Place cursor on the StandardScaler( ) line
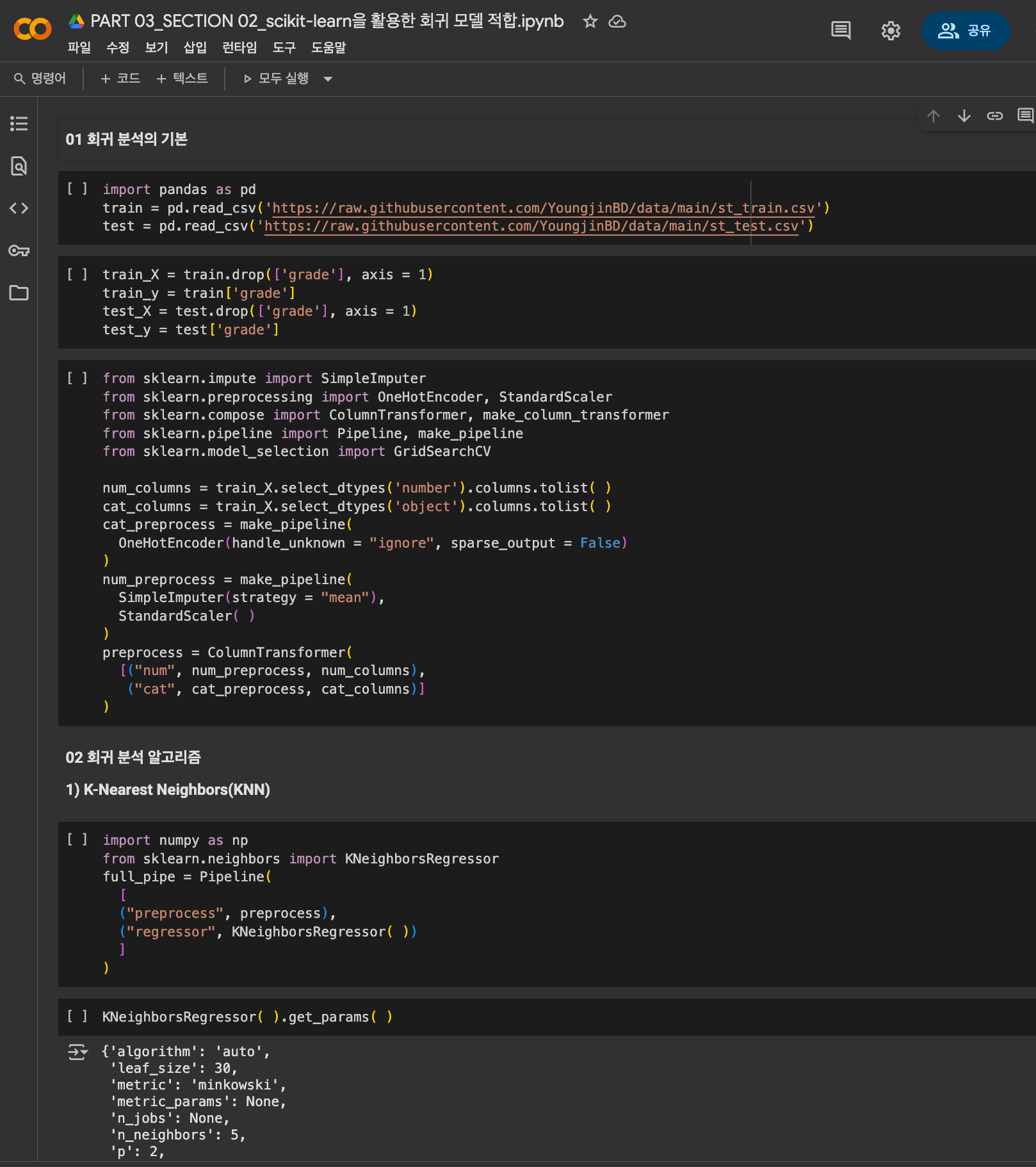This screenshot has width=1036, height=1167. tap(187, 616)
